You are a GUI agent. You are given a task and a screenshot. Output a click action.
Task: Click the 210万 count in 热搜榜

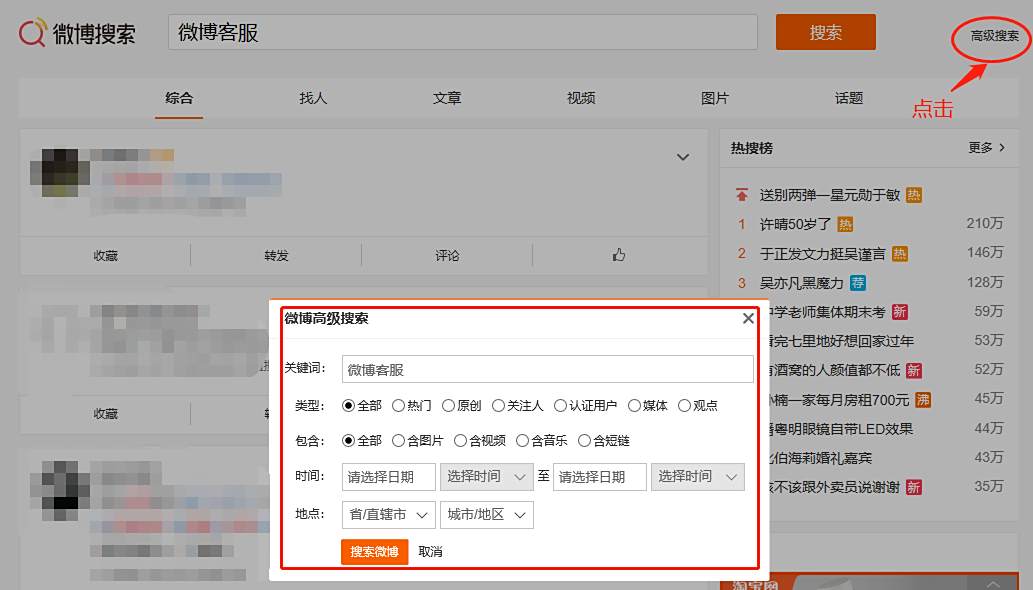pos(985,224)
